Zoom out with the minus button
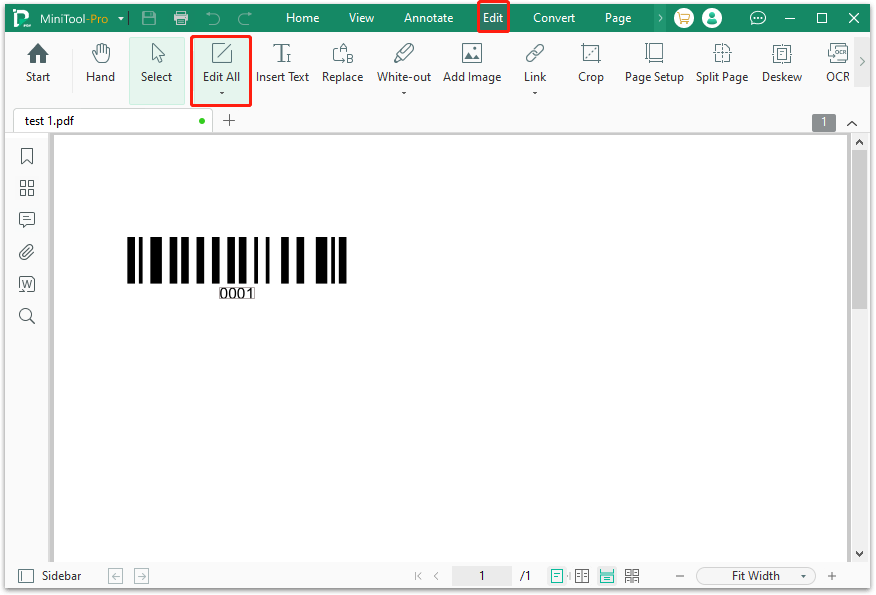This screenshot has width=876, height=595. (680, 576)
